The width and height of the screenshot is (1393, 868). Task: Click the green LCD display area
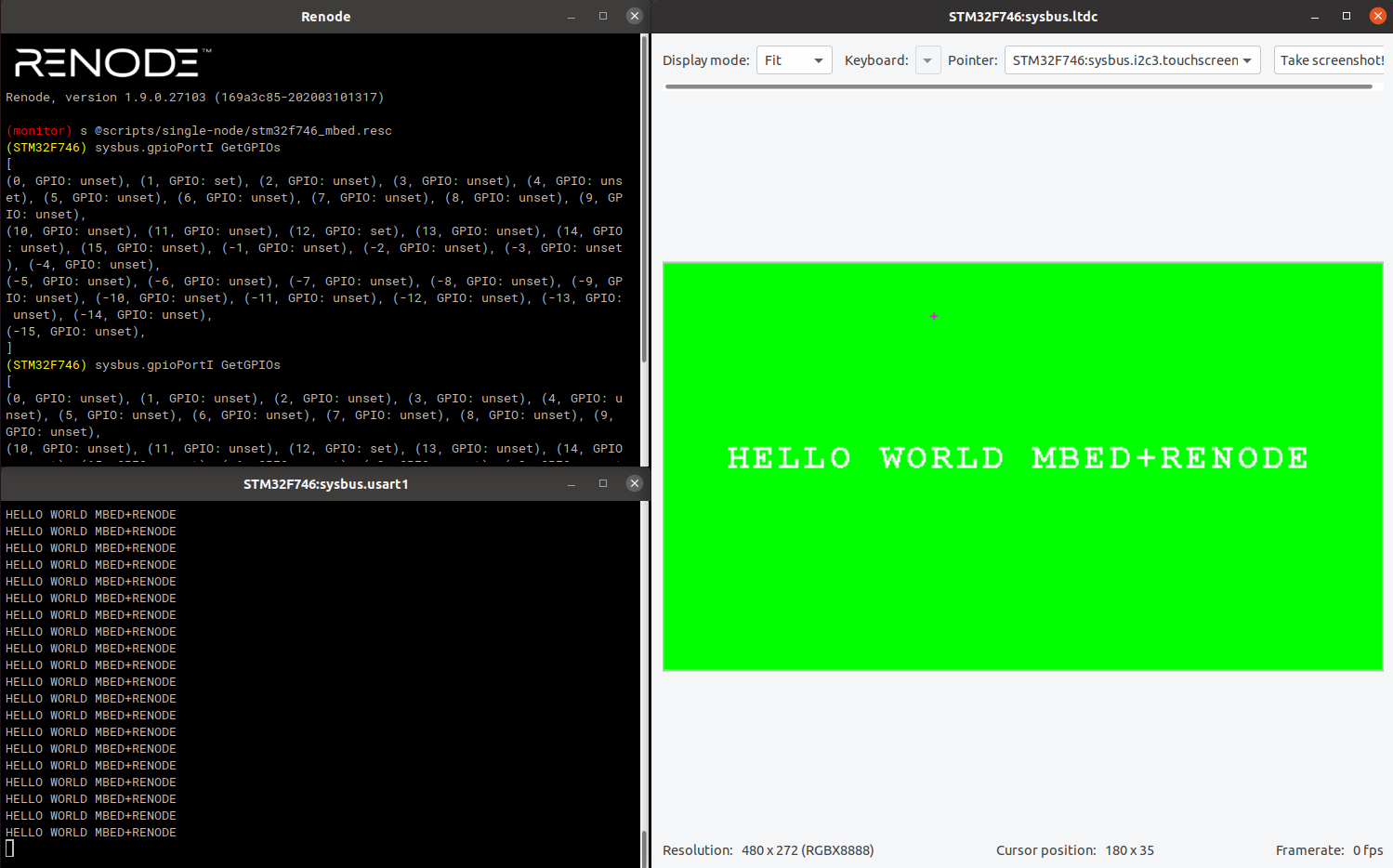click(x=1022, y=467)
